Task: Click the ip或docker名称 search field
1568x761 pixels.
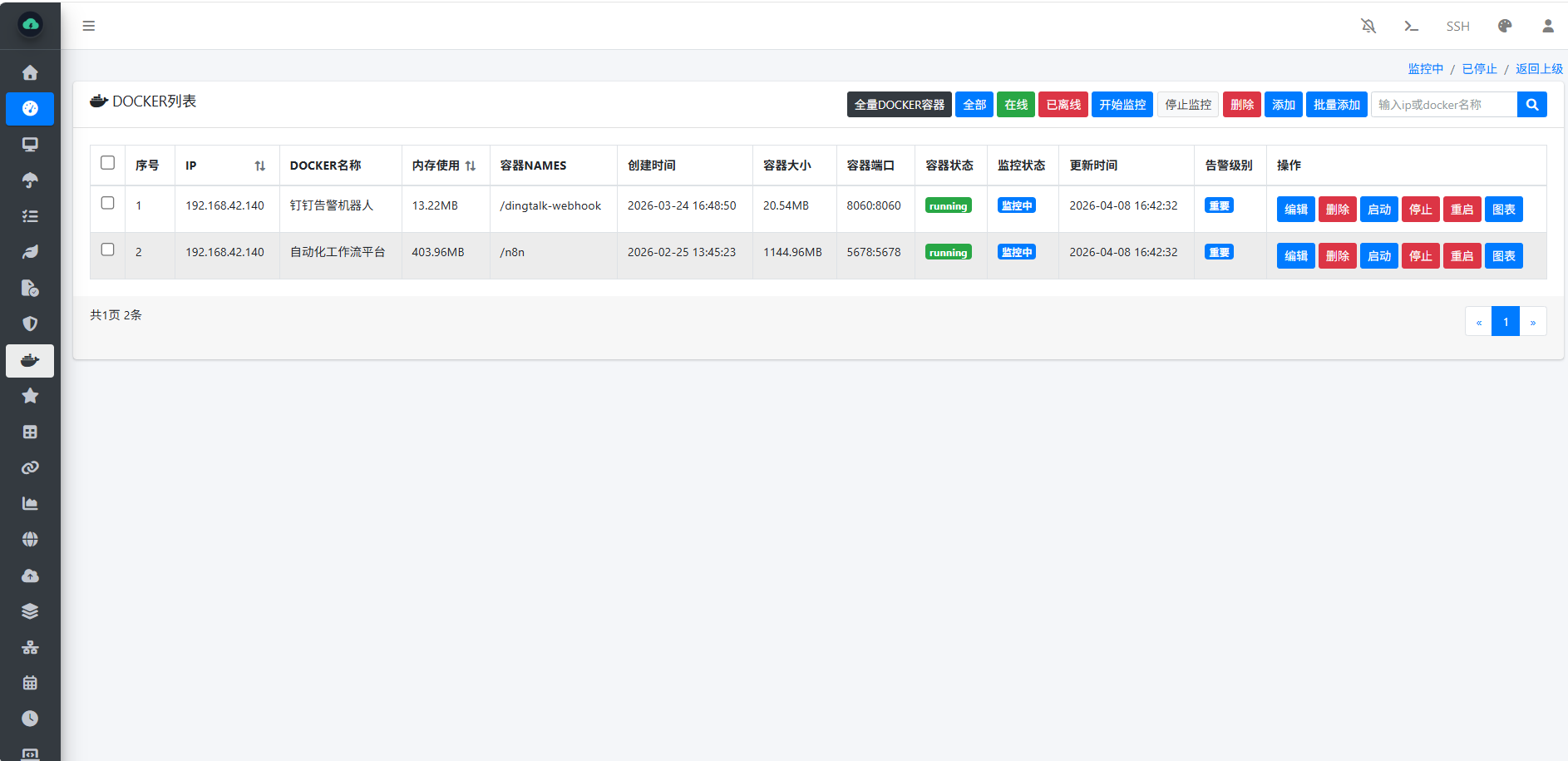Action: pyautogui.click(x=1443, y=105)
